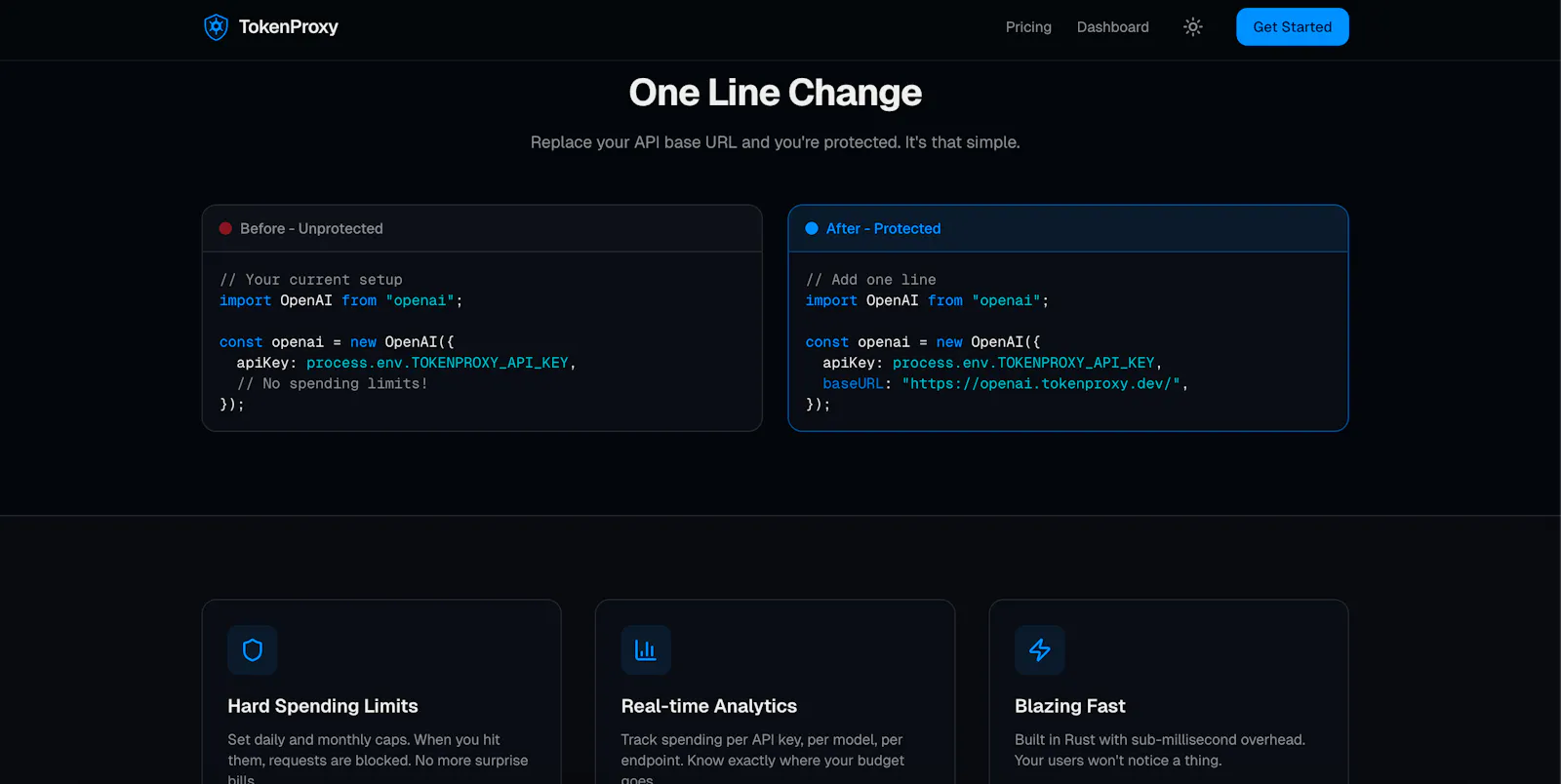The width and height of the screenshot is (1561, 784).
Task: Open the Dashboard link in navbar
Action: tap(1112, 27)
